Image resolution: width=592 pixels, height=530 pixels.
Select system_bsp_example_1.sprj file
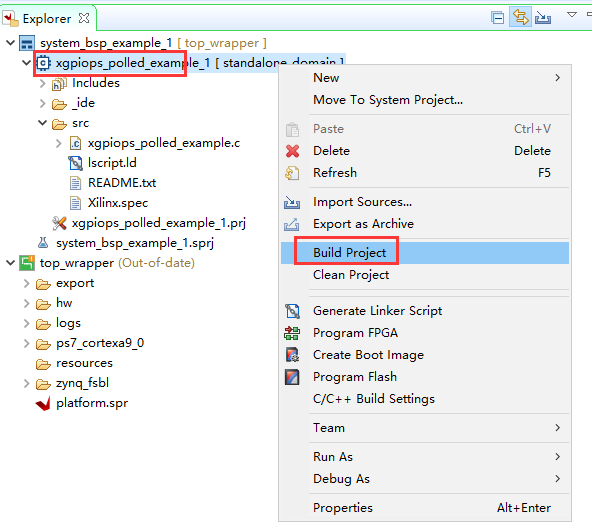(x=135, y=243)
